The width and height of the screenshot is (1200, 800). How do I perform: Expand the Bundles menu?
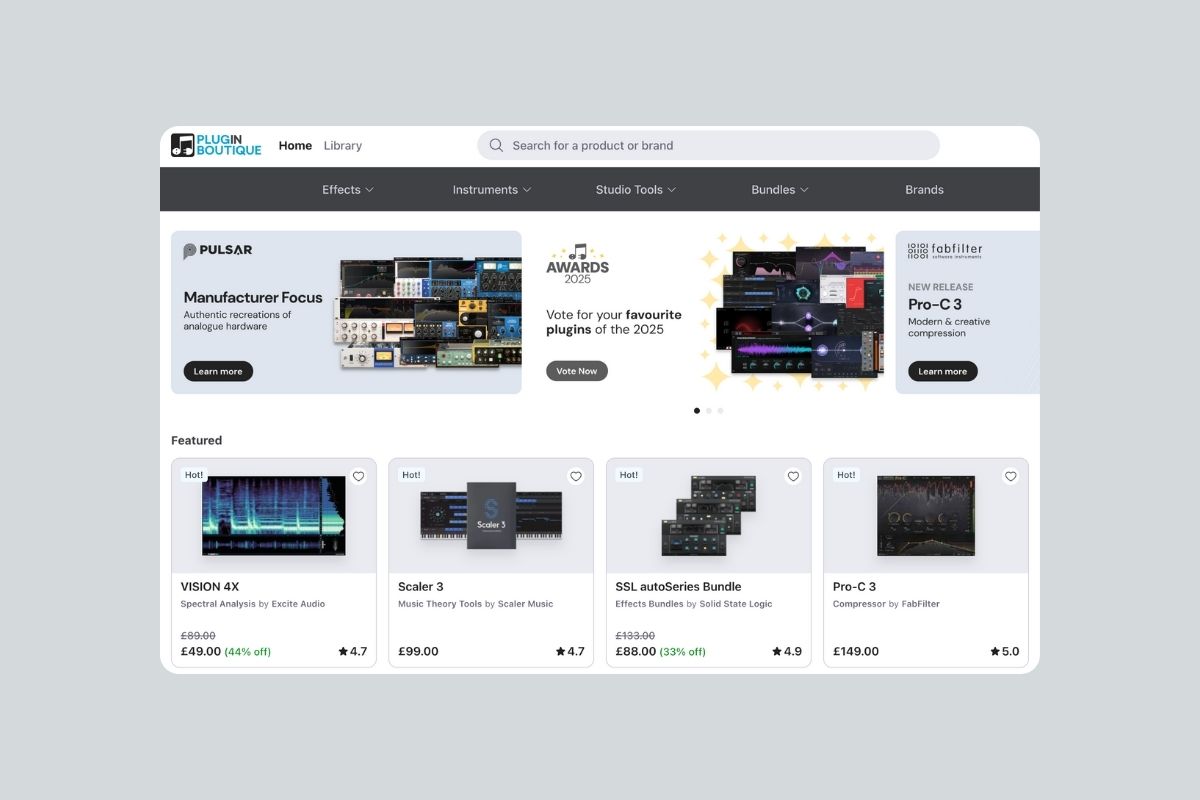780,189
